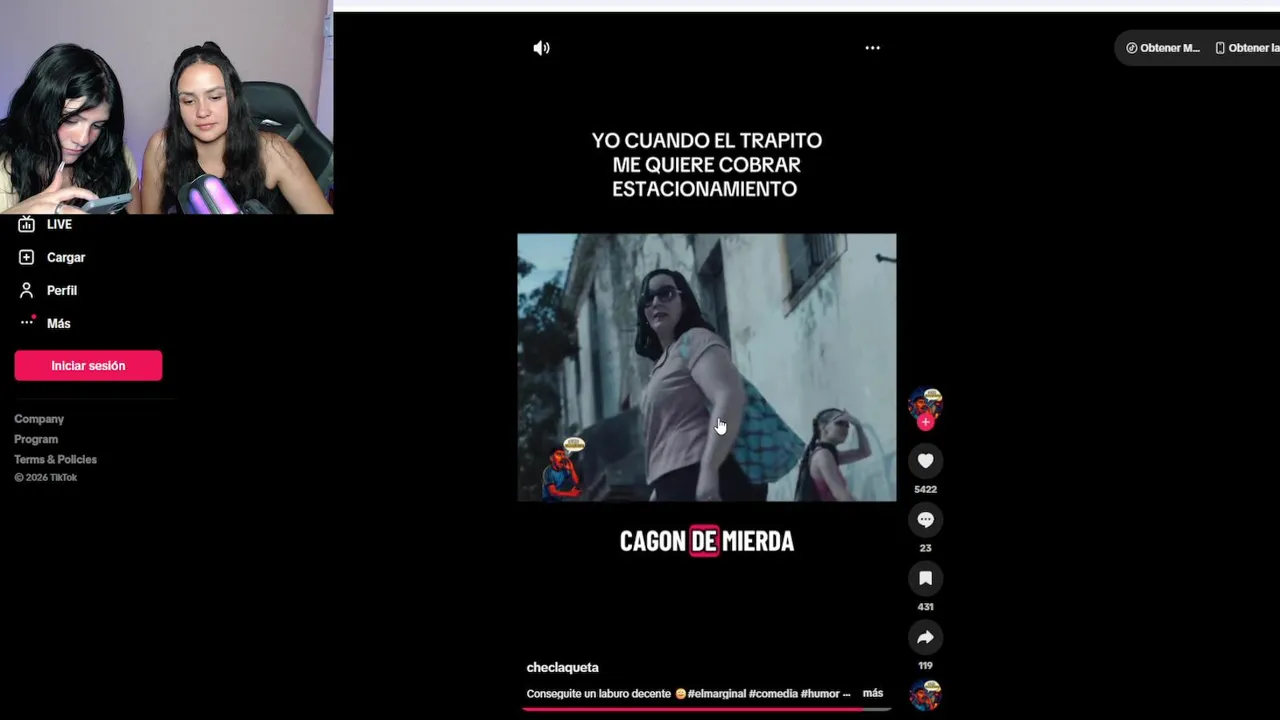Click the Obtener button with phone icon
This screenshot has height=720, width=1280.
[x=1246, y=48]
